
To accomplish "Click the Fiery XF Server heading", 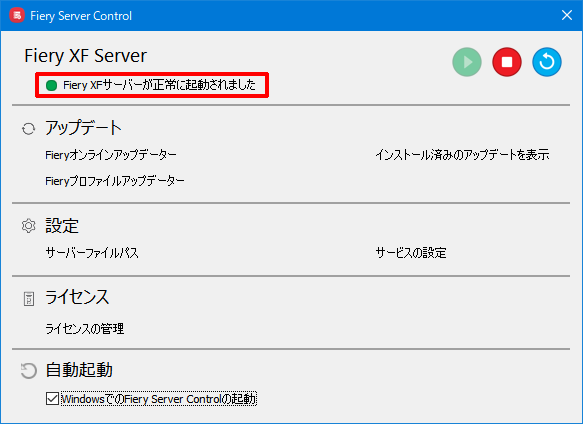I will click(x=86, y=56).
